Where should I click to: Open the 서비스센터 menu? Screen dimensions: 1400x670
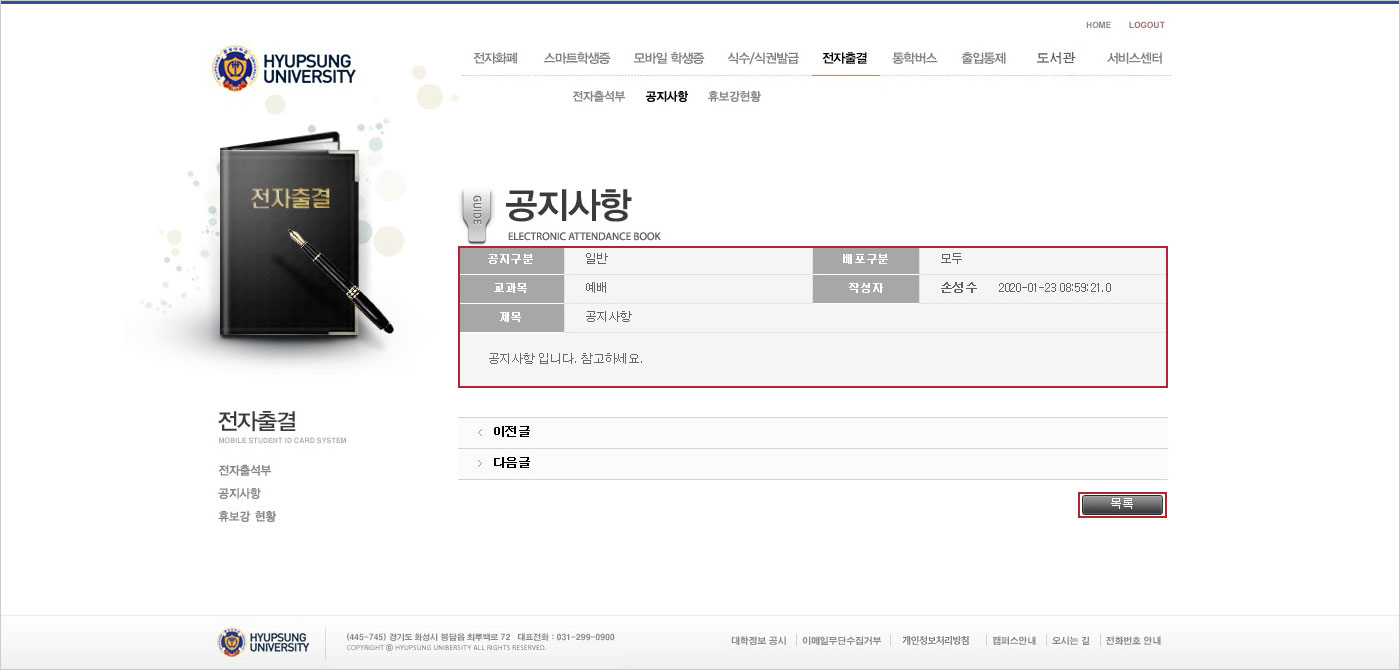click(1135, 58)
